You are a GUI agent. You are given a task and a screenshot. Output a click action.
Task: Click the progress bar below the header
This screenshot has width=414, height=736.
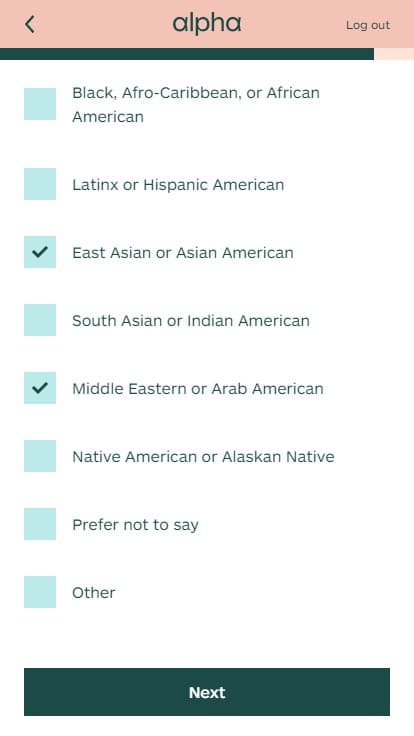pos(207,54)
